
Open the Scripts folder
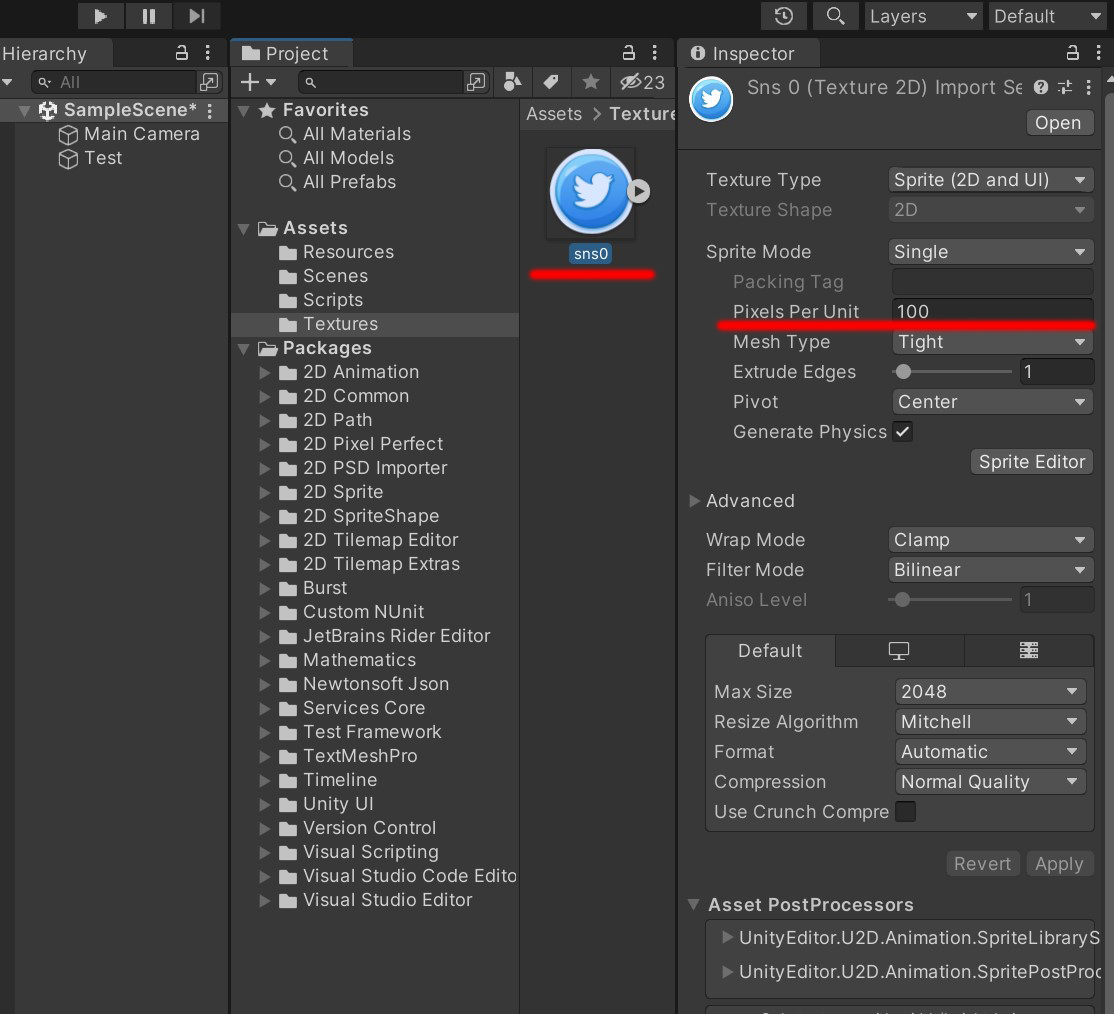320,300
